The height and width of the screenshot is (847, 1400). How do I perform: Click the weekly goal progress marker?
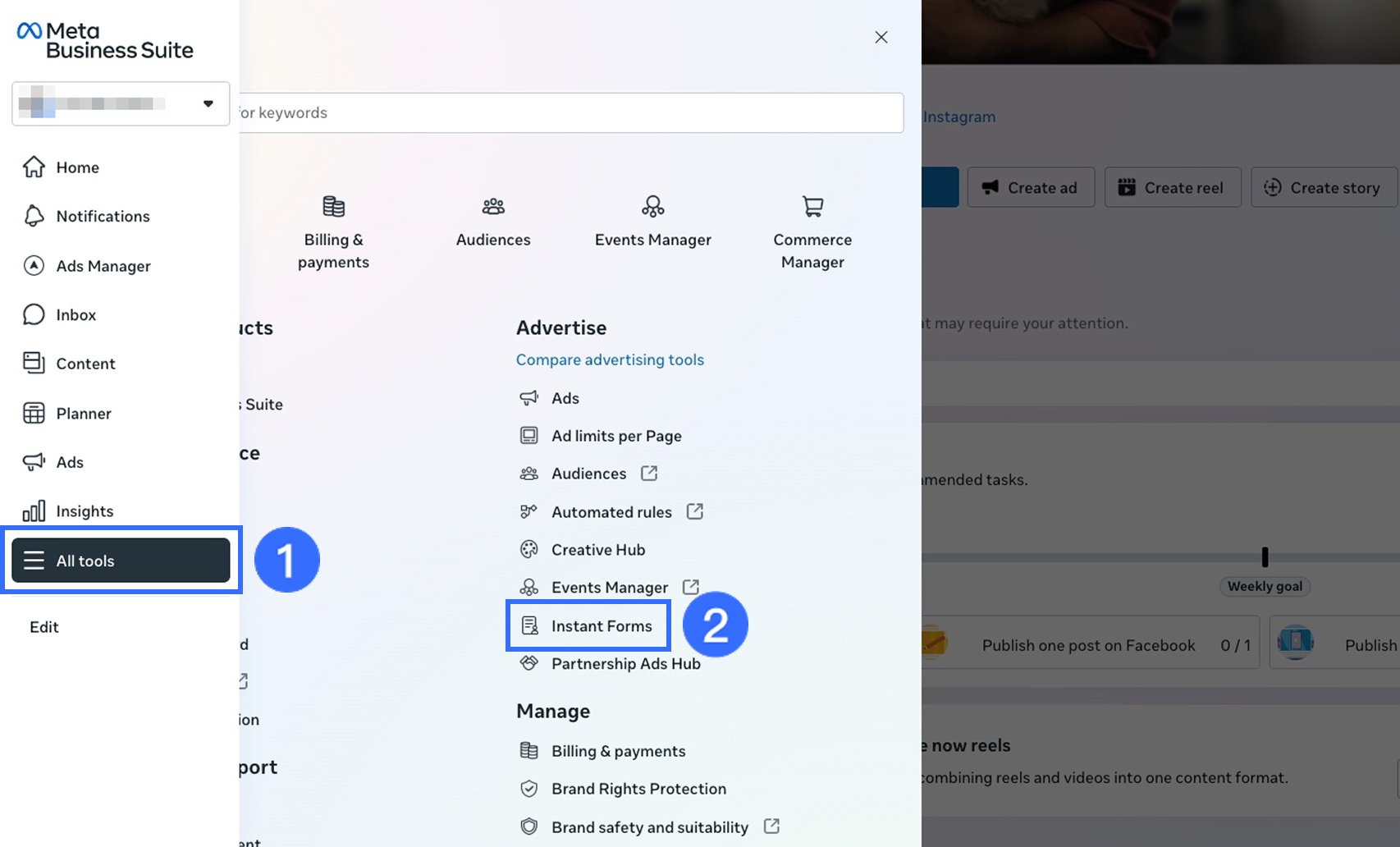1265,557
